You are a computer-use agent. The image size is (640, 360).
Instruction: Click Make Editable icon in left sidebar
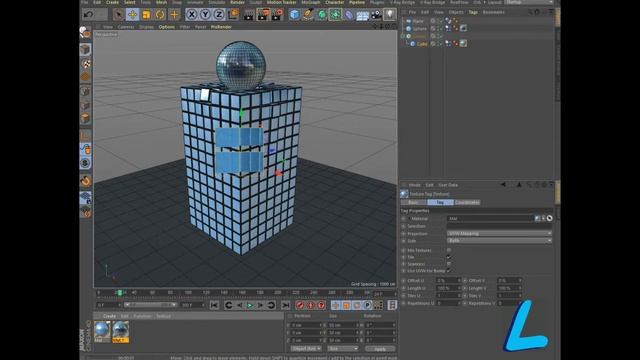point(85,32)
